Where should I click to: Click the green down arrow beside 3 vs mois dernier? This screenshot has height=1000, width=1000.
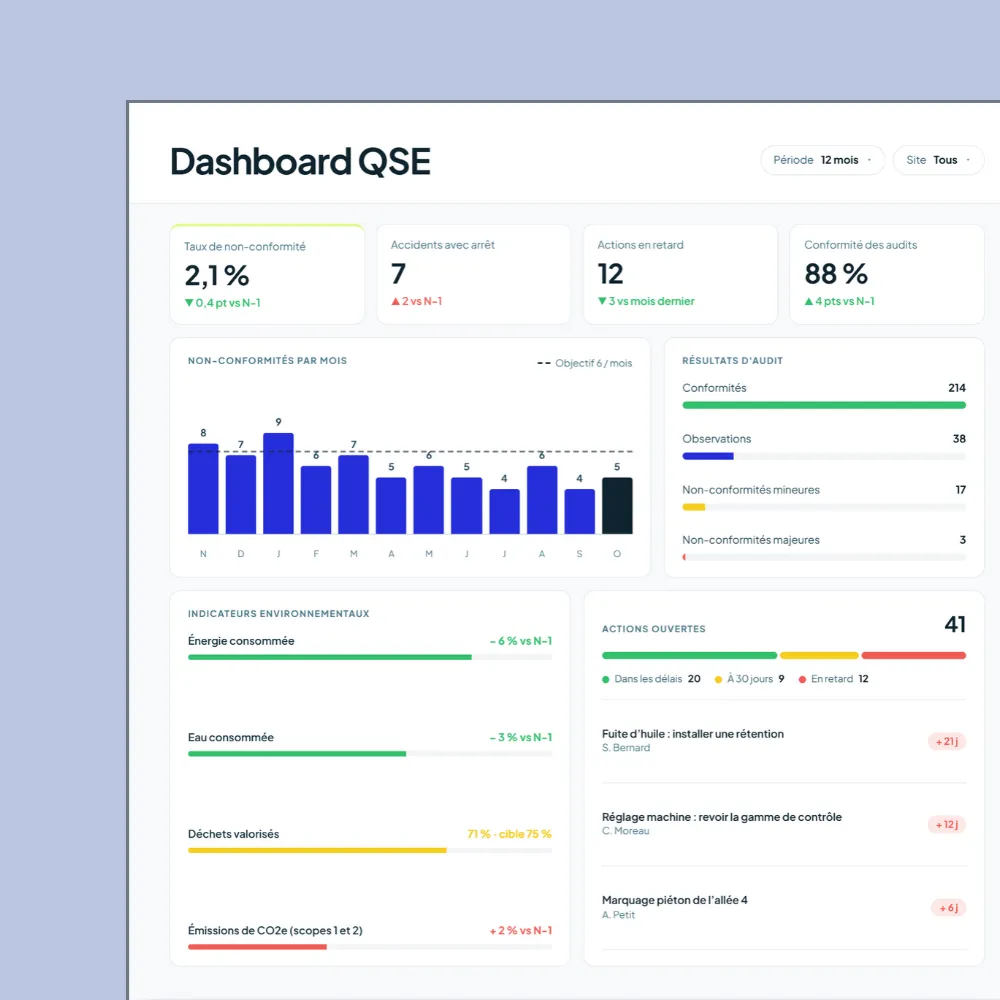[602, 301]
